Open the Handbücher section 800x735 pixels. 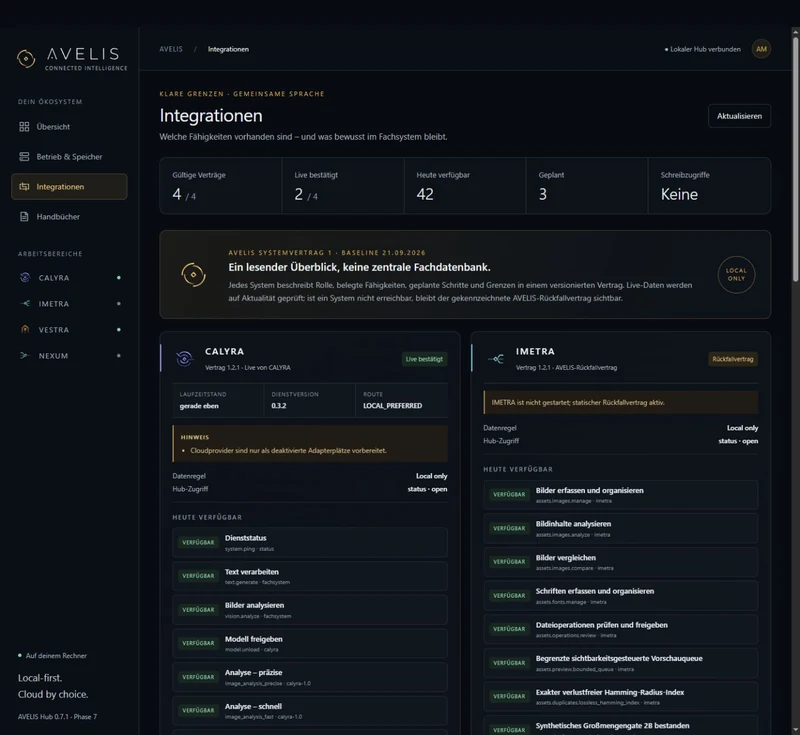pyautogui.click(x=69, y=217)
